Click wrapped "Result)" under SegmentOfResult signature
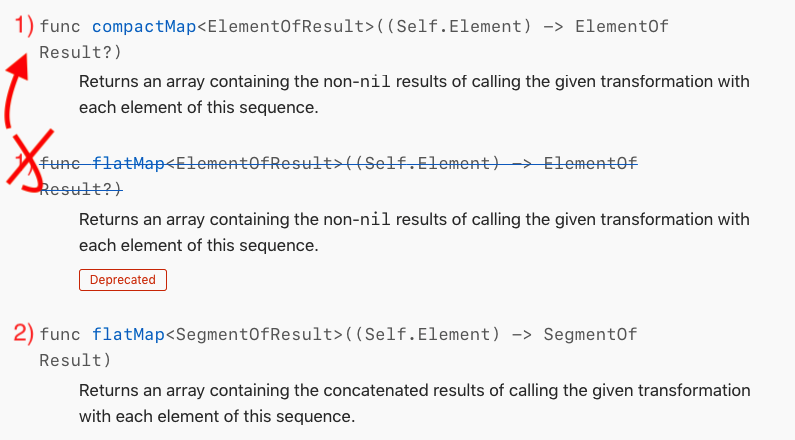Image resolution: width=795 pixels, height=440 pixels. 75,358
